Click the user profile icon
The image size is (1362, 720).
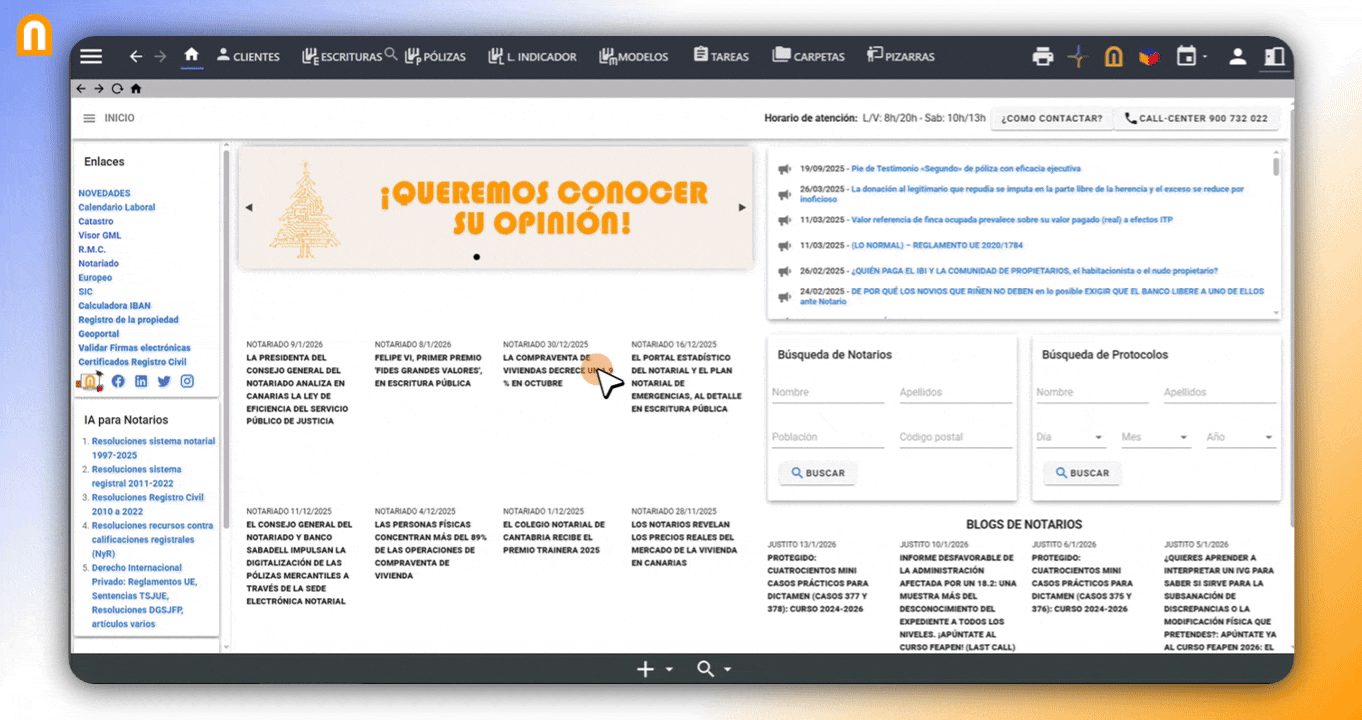click(1237, 57)
